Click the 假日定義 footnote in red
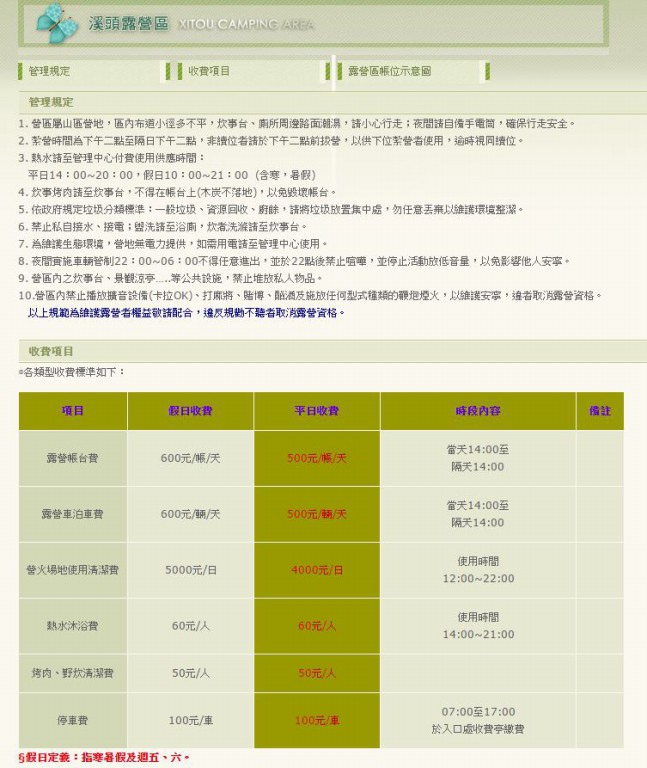 pyautogui.click(x=104, y=757)
